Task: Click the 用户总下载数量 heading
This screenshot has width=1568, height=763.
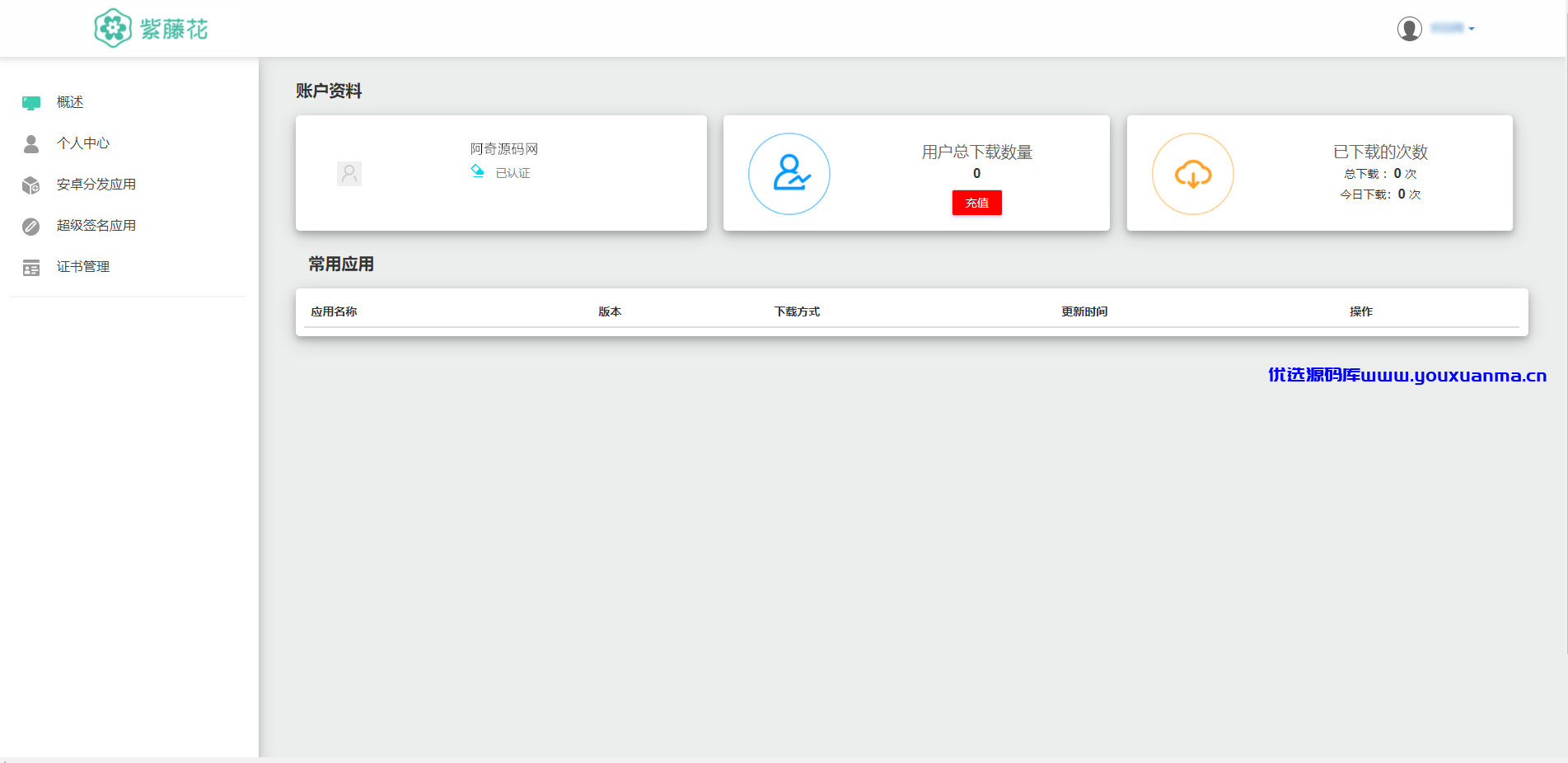Action: click(977, 152)
